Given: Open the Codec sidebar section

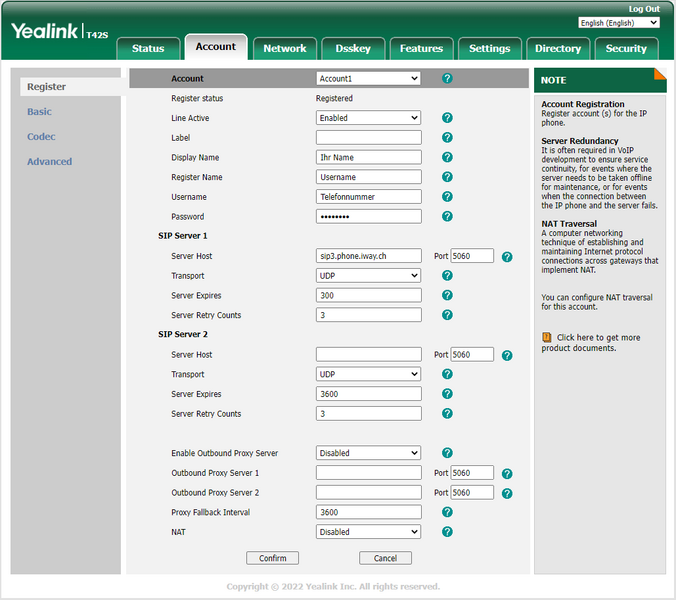Looking at the screenshot, I should coord(41,137).
